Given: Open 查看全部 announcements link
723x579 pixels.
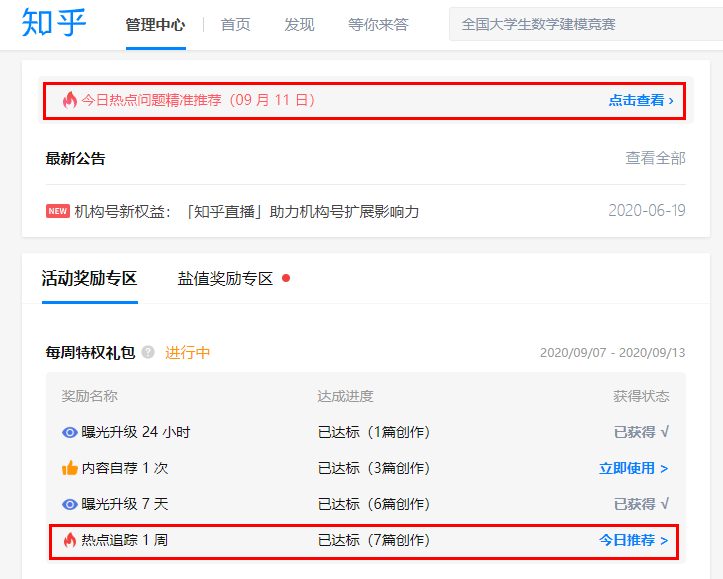Looking at the screenshot, I should 655,158.
